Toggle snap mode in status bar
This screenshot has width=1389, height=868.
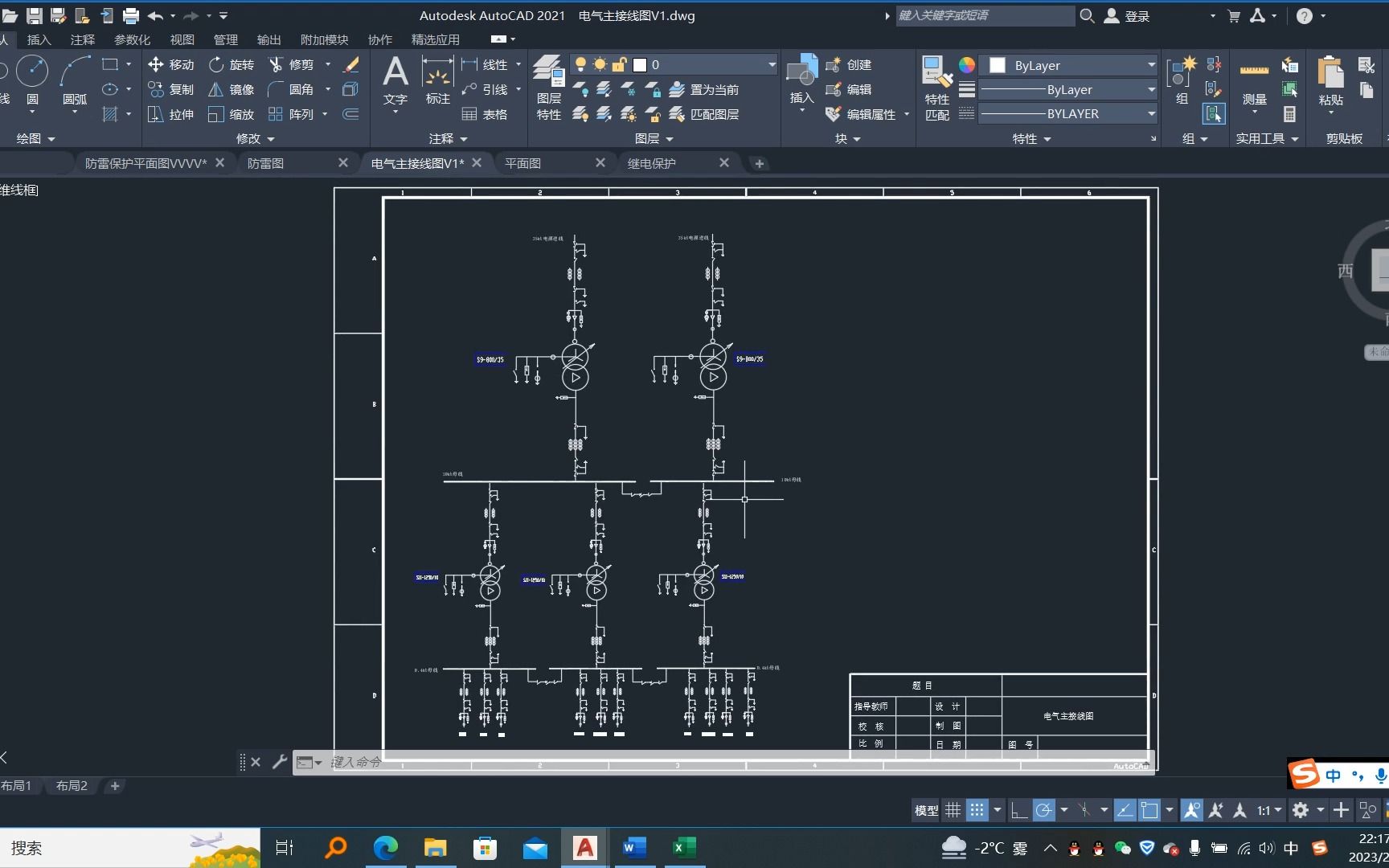(x=977, y=810)
